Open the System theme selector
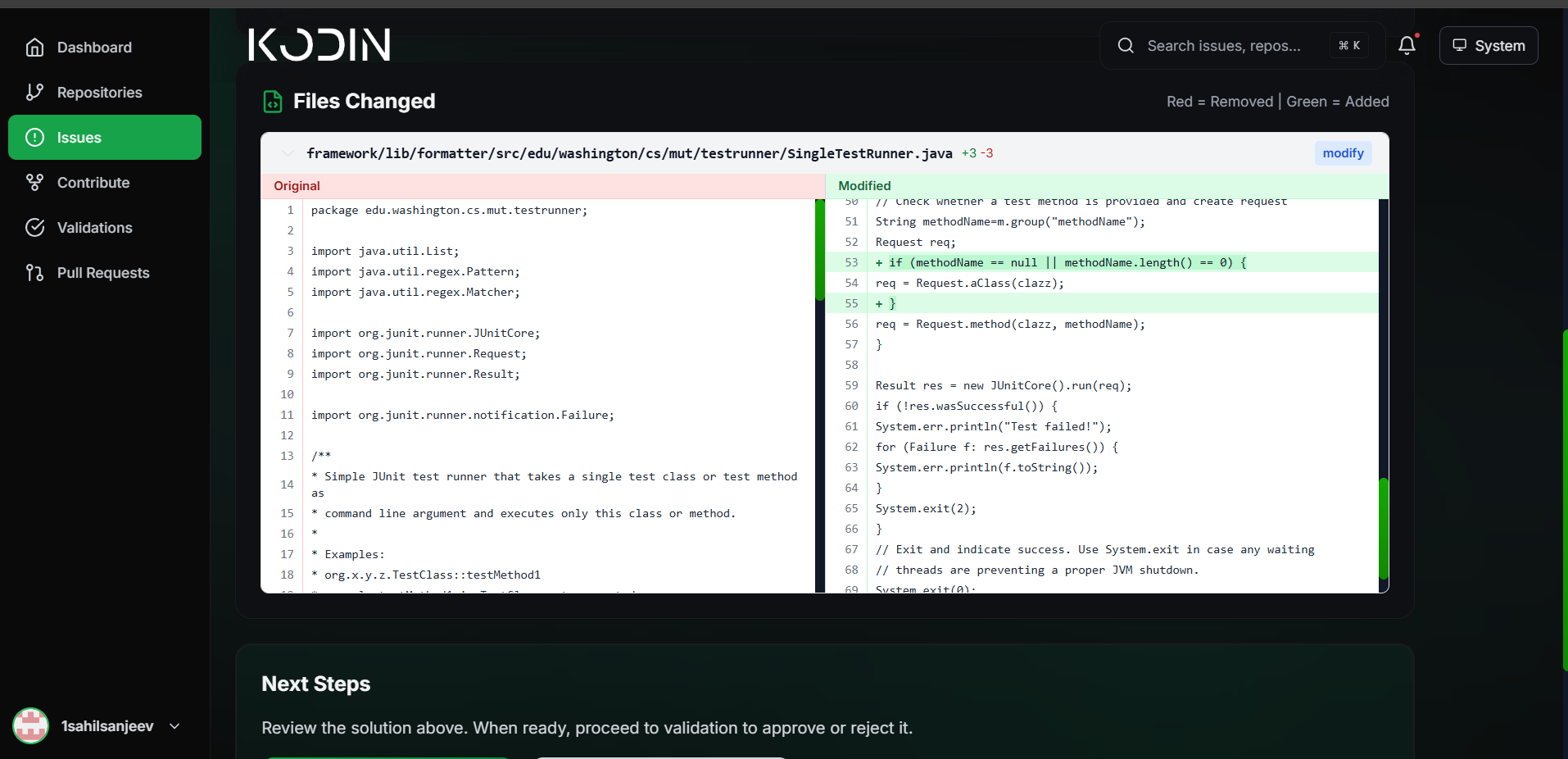 coord(1489,46)
